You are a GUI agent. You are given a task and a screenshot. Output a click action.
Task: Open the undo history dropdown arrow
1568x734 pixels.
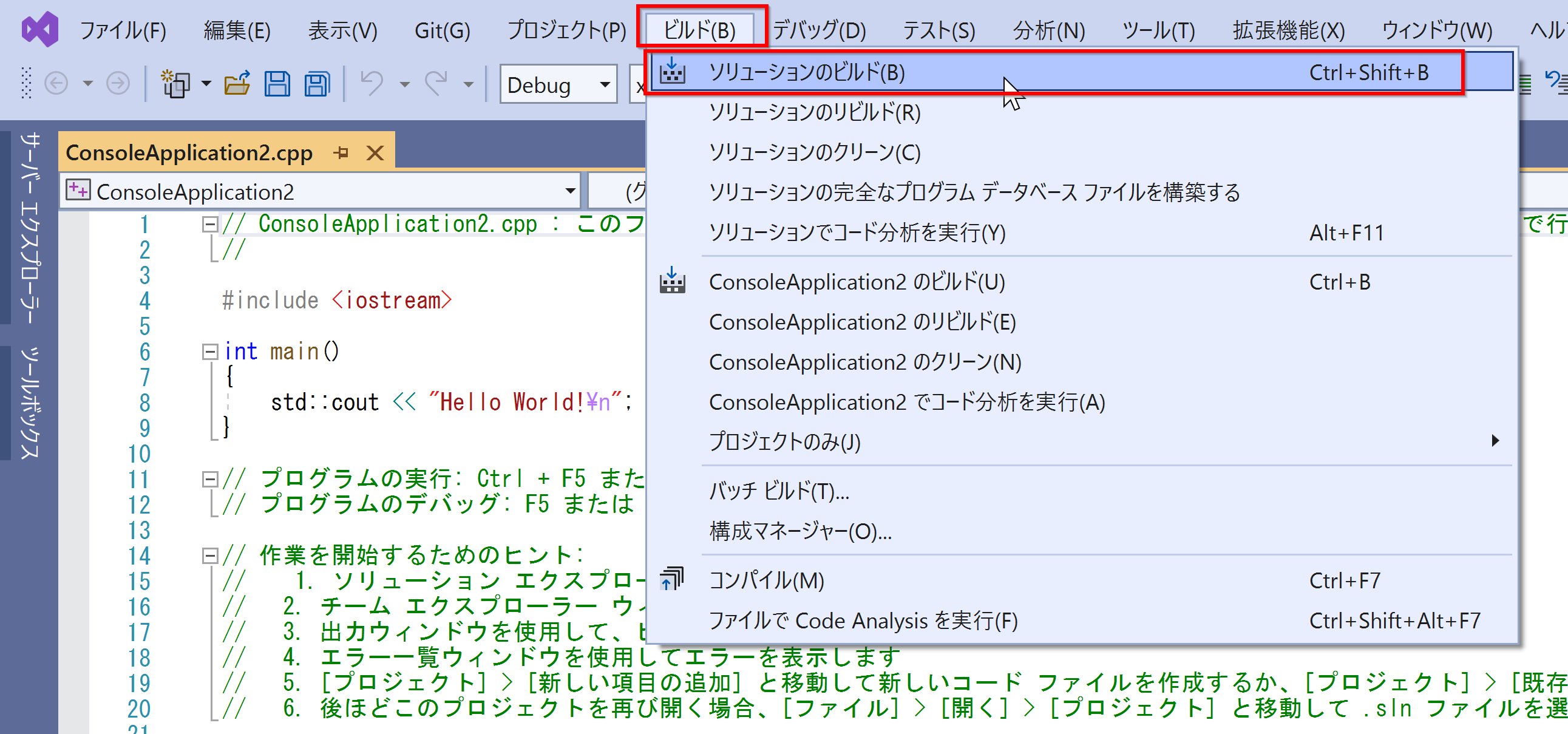404,84
